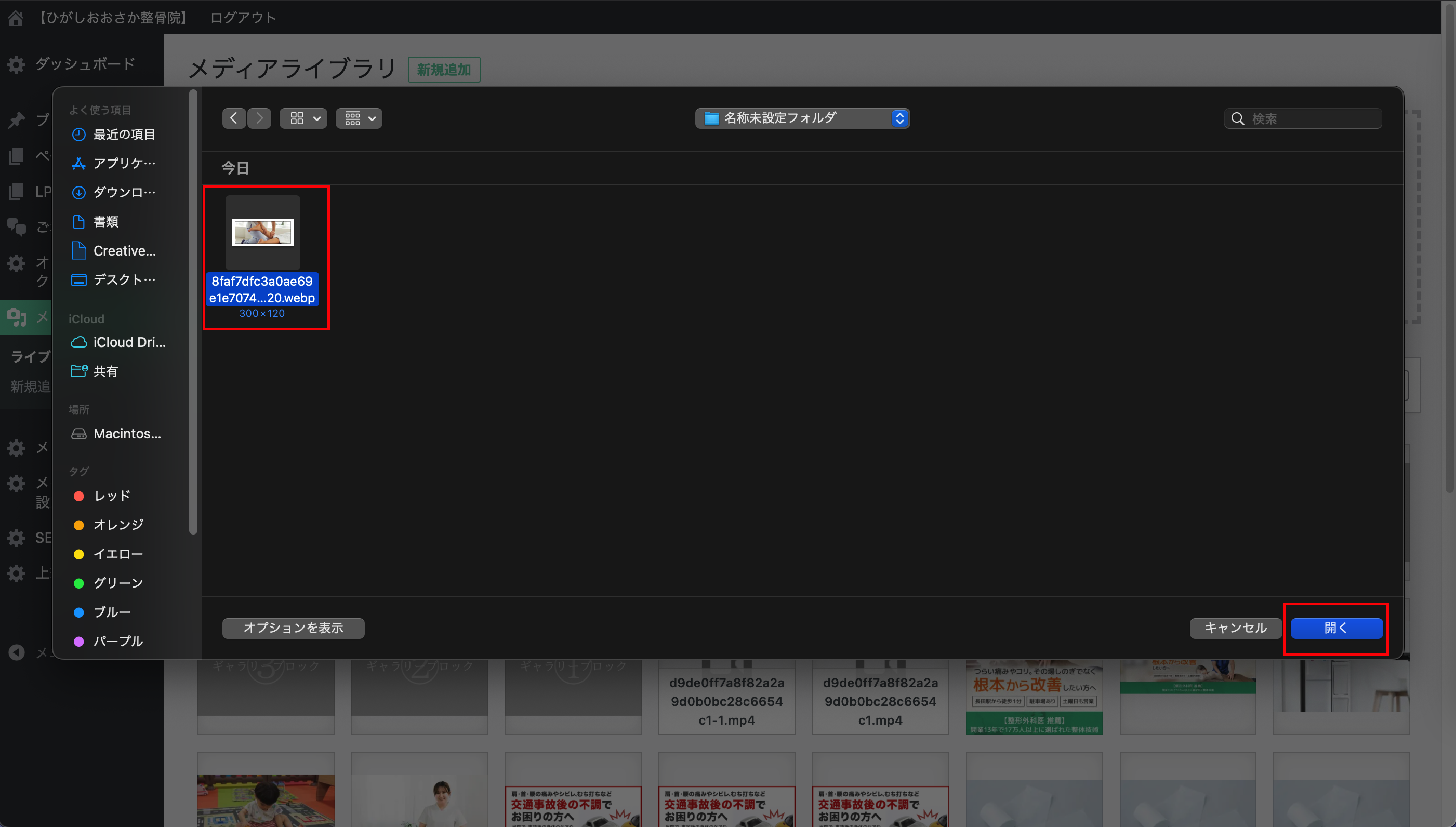The height and width of the screenshot is (827, 1456).
Task: Open the group-by options dropdown
Action: coord(359,118)
